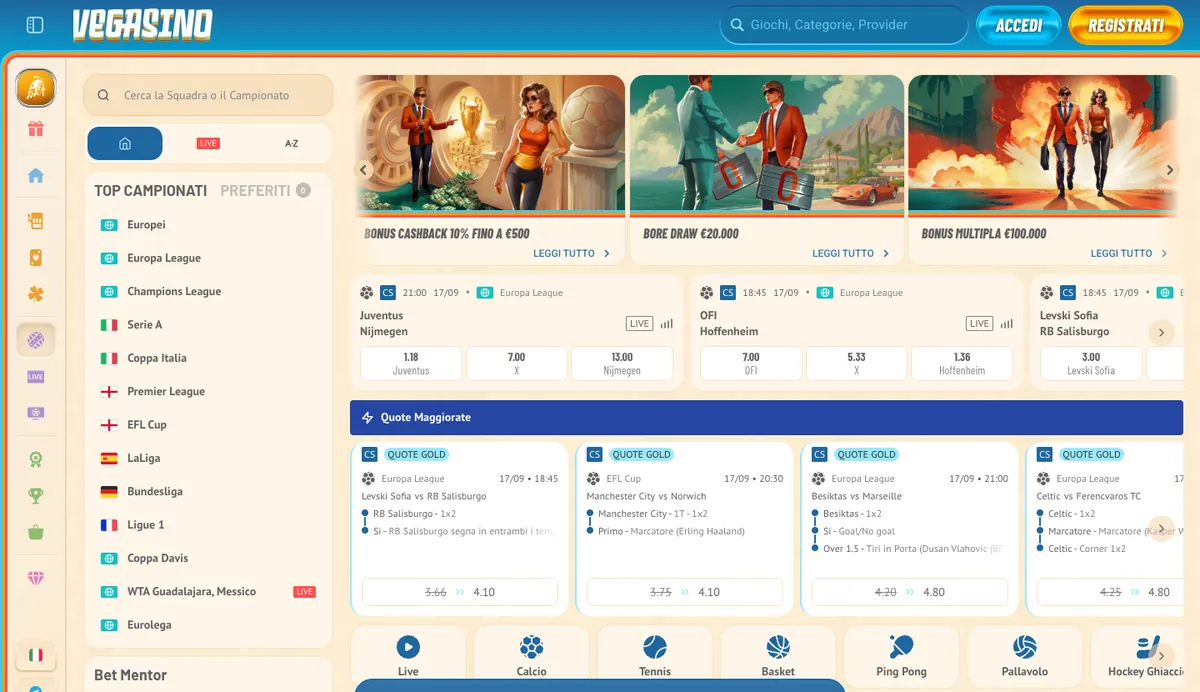The image size is (1200, 692).
Task: Switch to the home tab in sports panel
Action: (125, 143)
